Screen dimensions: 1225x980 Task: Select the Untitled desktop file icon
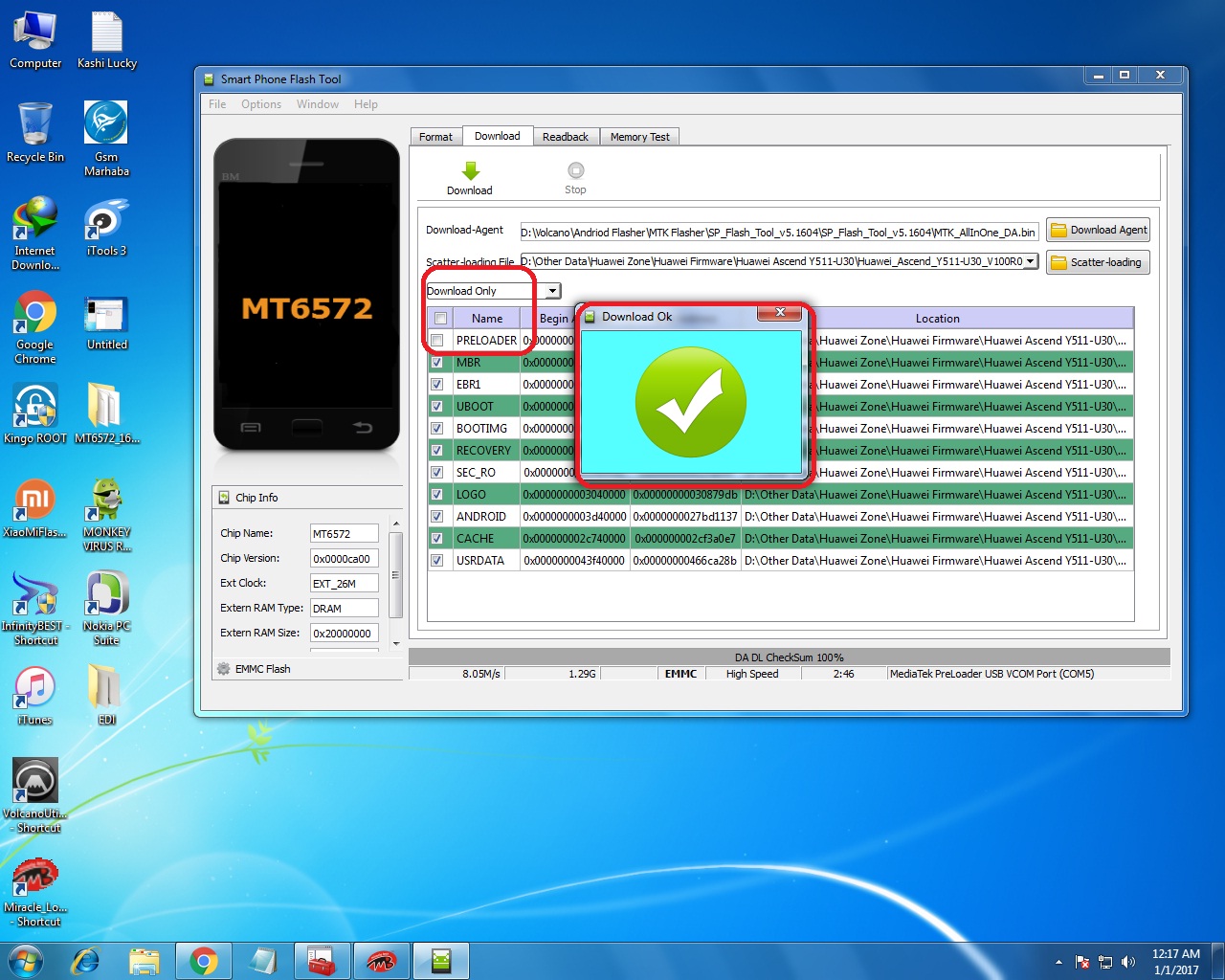(x=106, y=323)
